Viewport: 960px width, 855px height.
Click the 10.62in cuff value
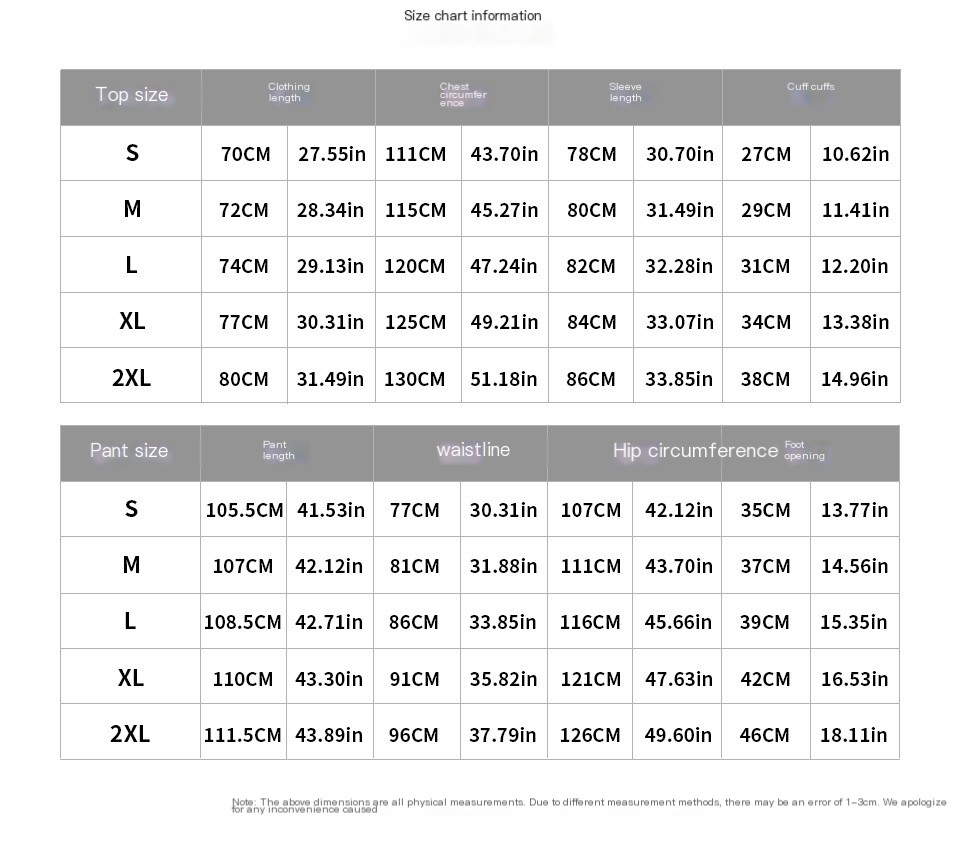tap(855, 154)
